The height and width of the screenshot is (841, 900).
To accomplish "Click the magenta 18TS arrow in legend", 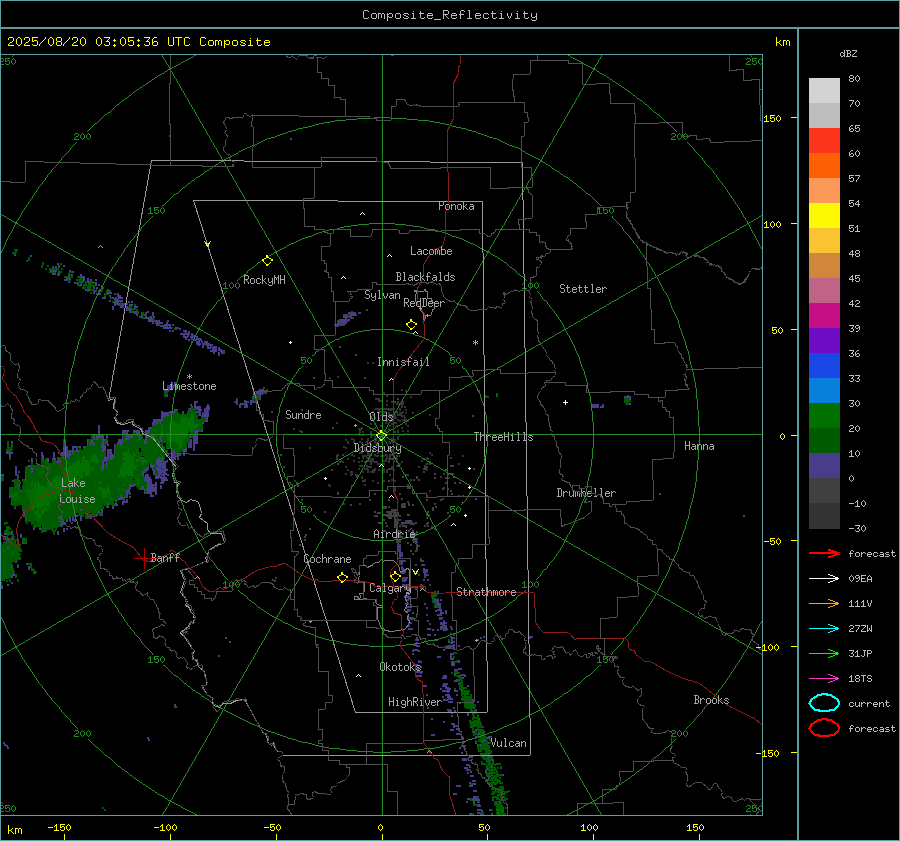I will click(824, 679).
